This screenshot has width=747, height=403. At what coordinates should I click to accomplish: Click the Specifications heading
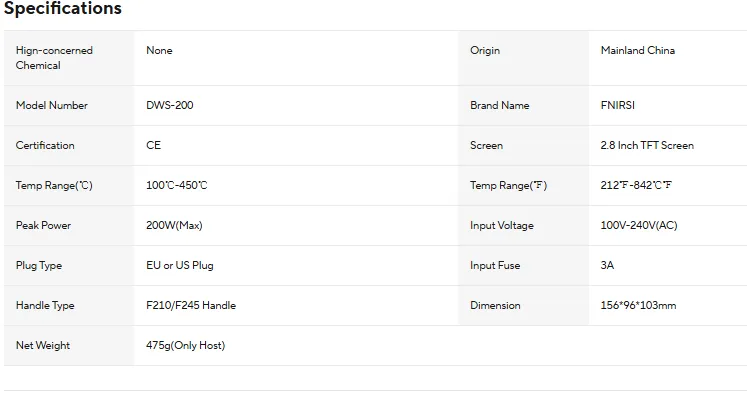[x=63, y=9]
